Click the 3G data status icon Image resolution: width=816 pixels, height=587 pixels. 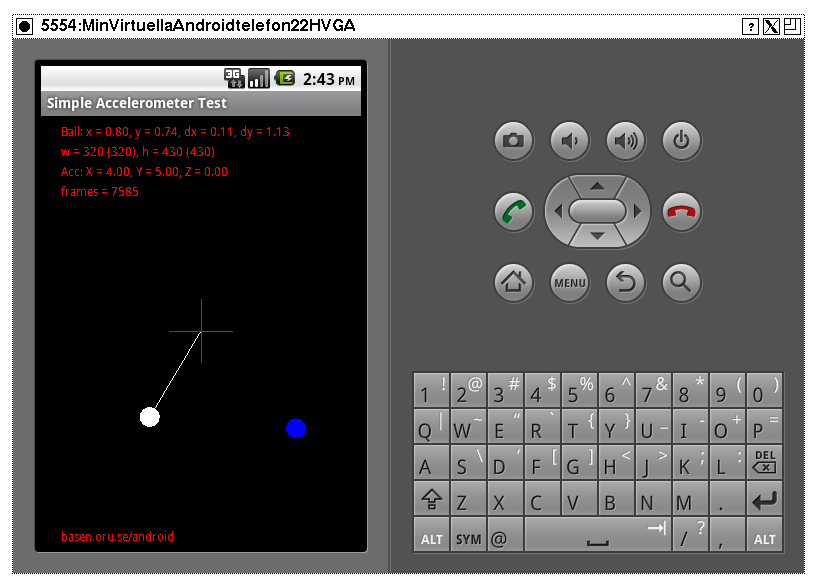click(x=234, y=78)
